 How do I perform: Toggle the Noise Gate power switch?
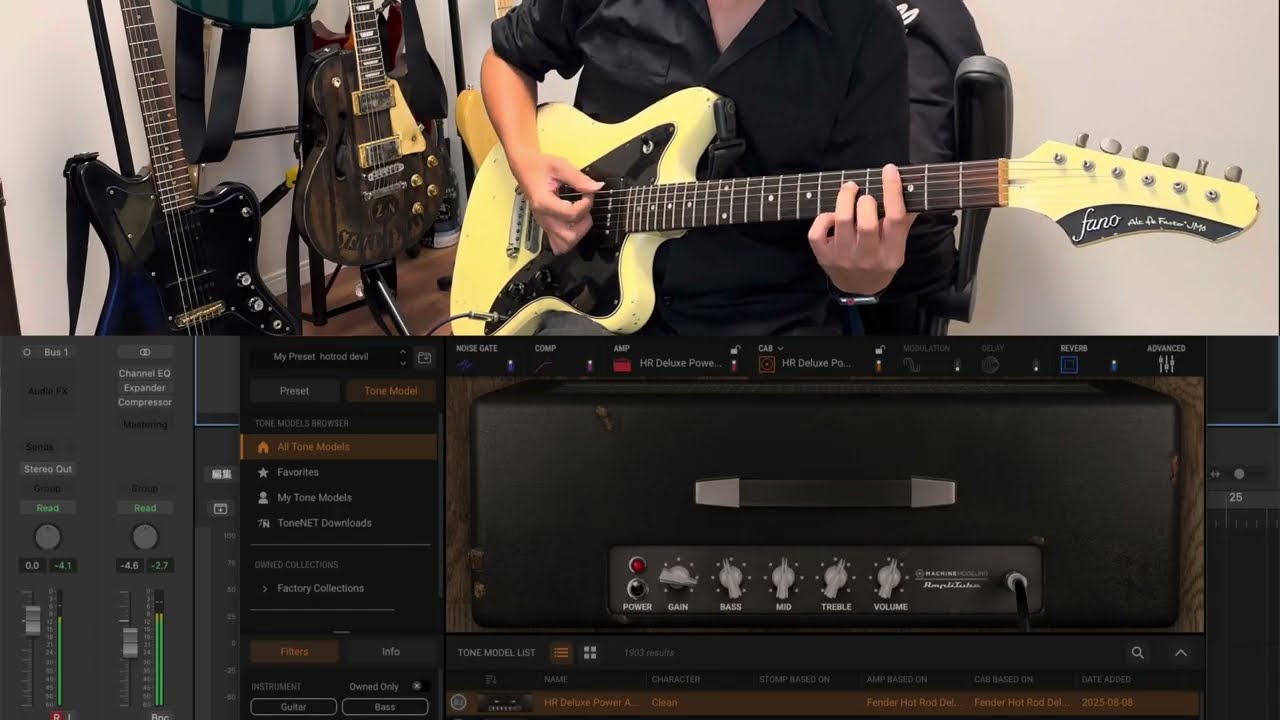click(x=510, y=366)
